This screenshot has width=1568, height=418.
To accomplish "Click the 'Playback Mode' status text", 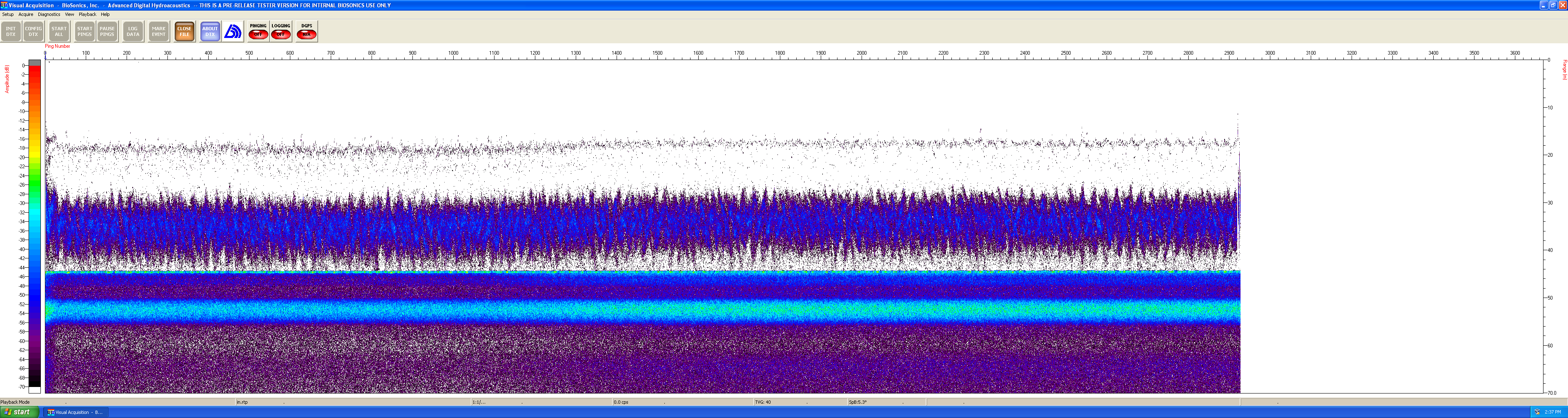I will [15, 402].
